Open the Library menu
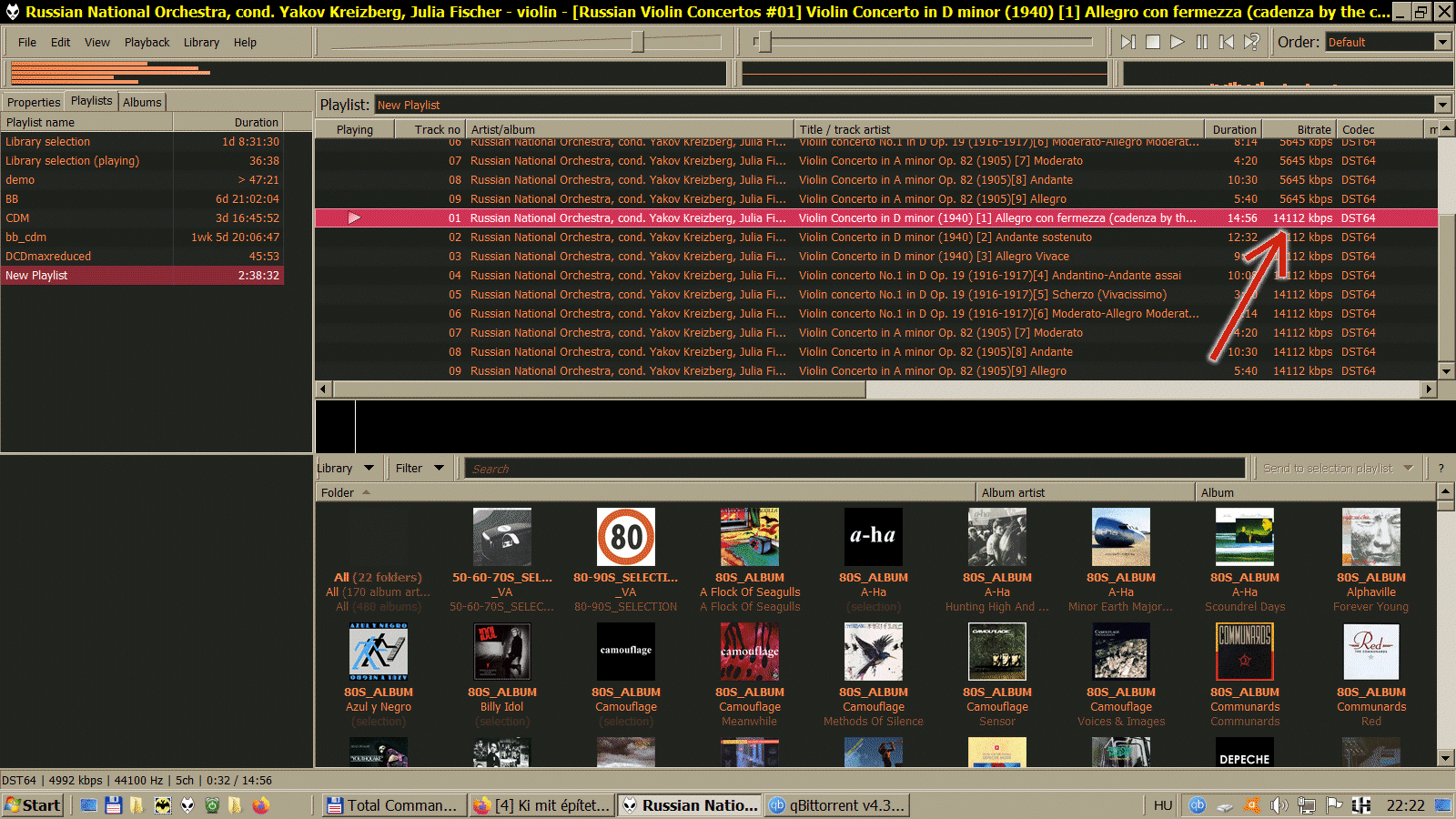The height and width of the screenshot is (819, 1456). point(201,42)
